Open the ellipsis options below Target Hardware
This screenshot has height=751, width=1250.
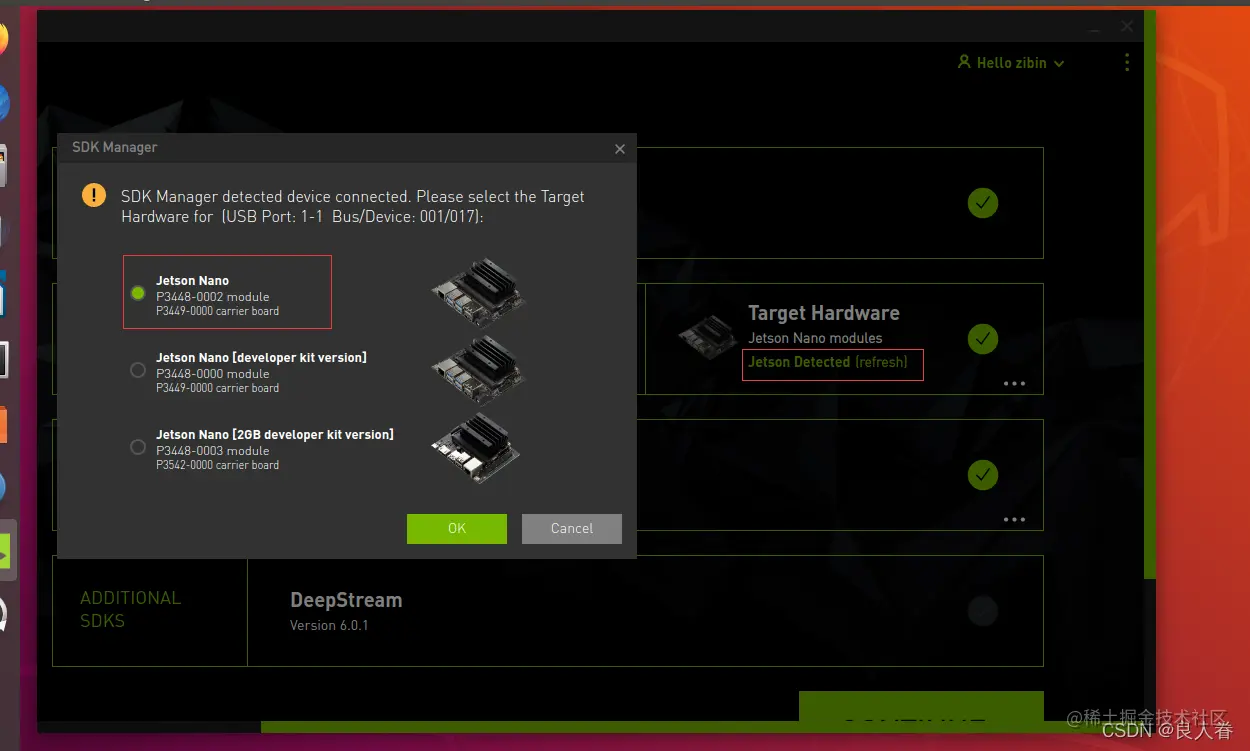coord(1015,519)
